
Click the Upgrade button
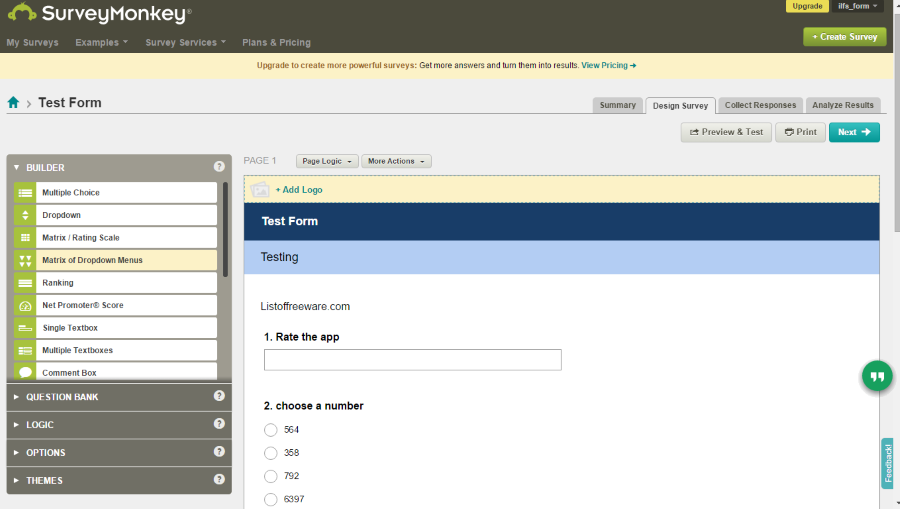click(807, 6)
